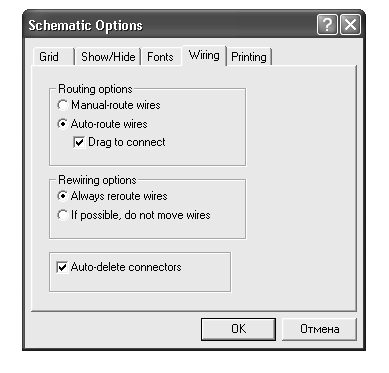Go to the Fonts tab
389x373 pixels.
(x=160, y=57)
